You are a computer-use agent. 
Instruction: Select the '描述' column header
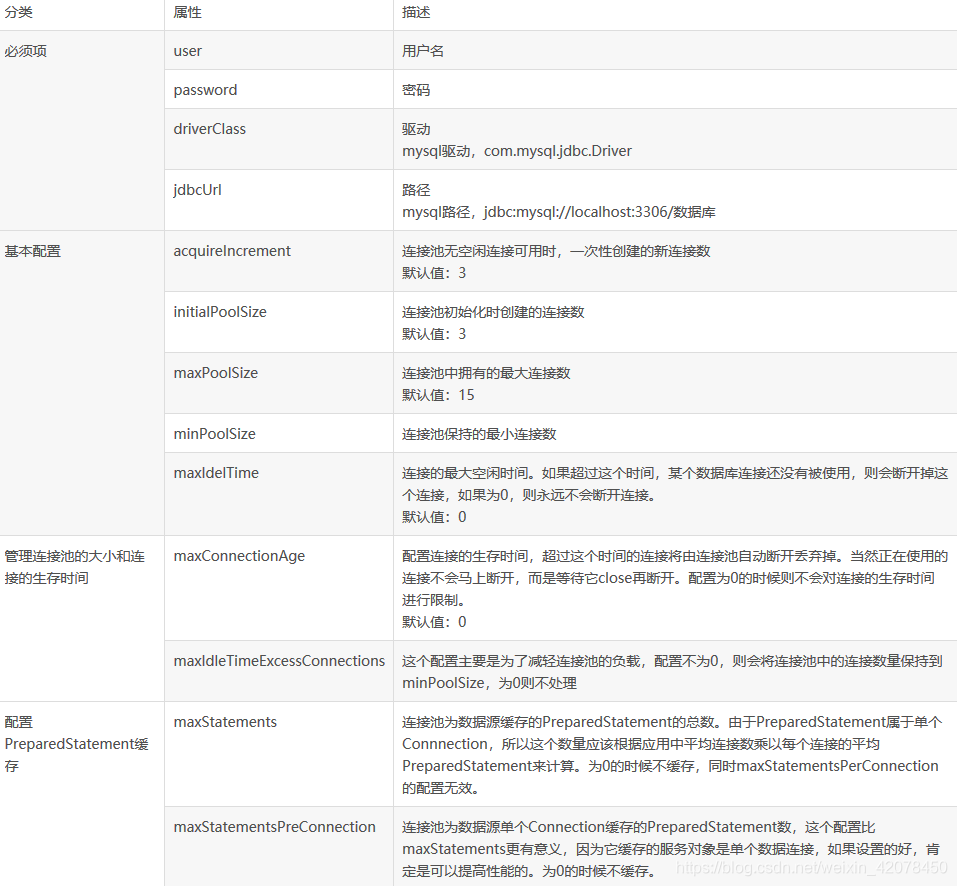(x=675, y=13)
